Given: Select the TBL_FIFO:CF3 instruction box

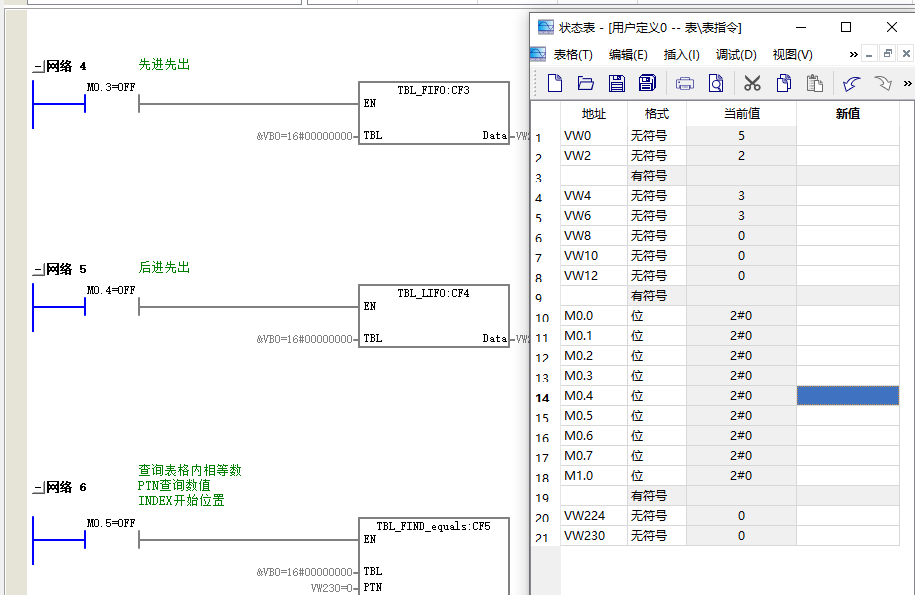Looking at the screenshot, I should [434, 113].
